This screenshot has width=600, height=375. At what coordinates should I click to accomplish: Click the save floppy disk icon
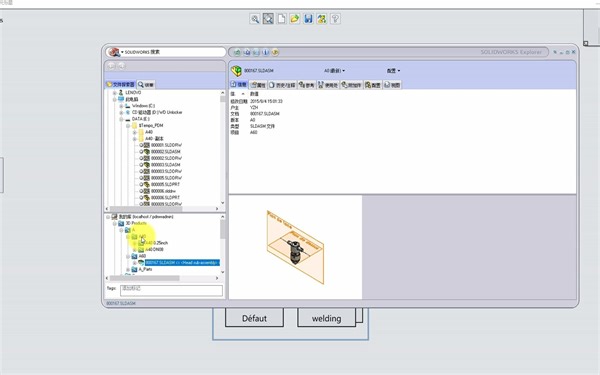click(308, 19)
